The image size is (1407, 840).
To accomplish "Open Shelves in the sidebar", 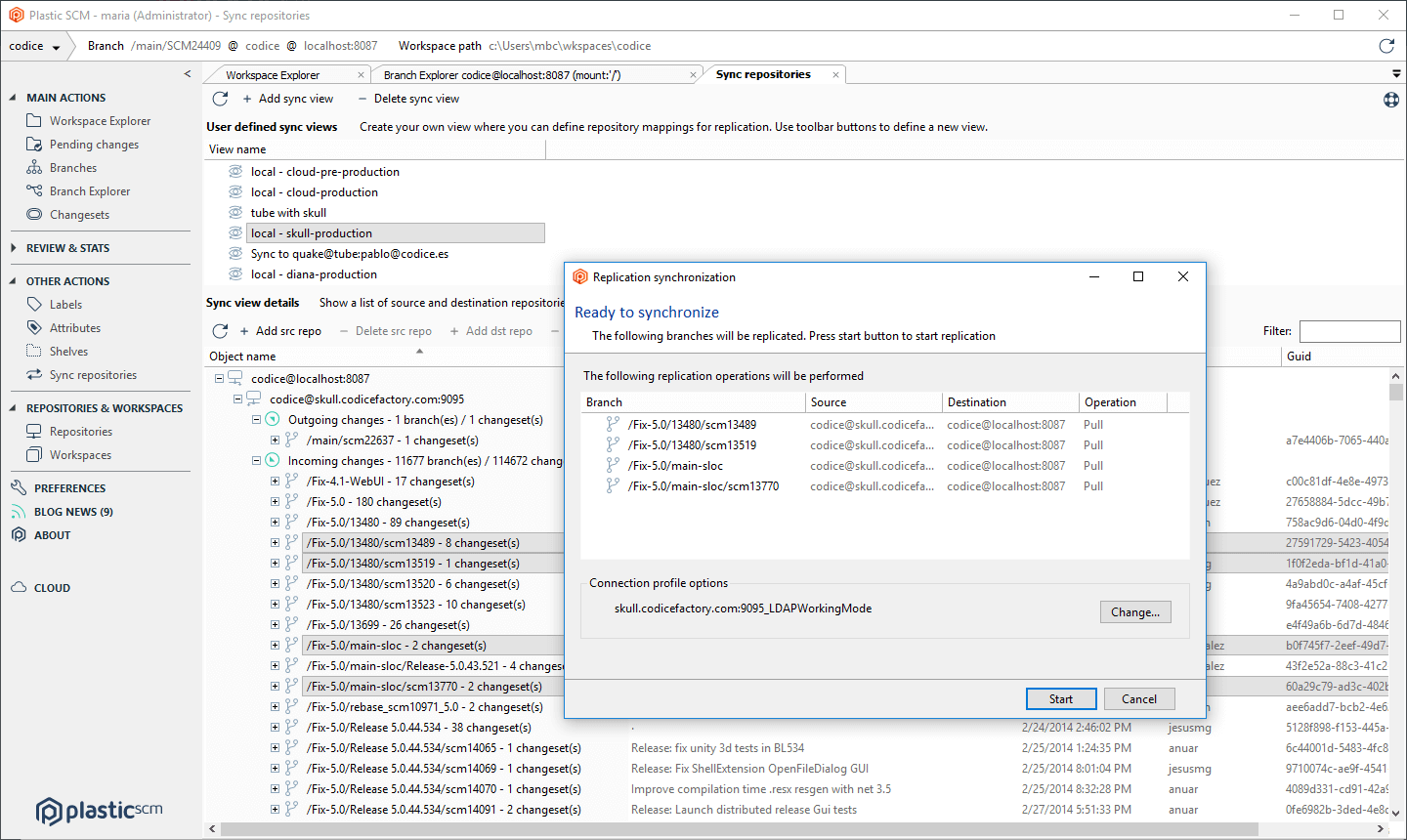I will coord(68,352).
